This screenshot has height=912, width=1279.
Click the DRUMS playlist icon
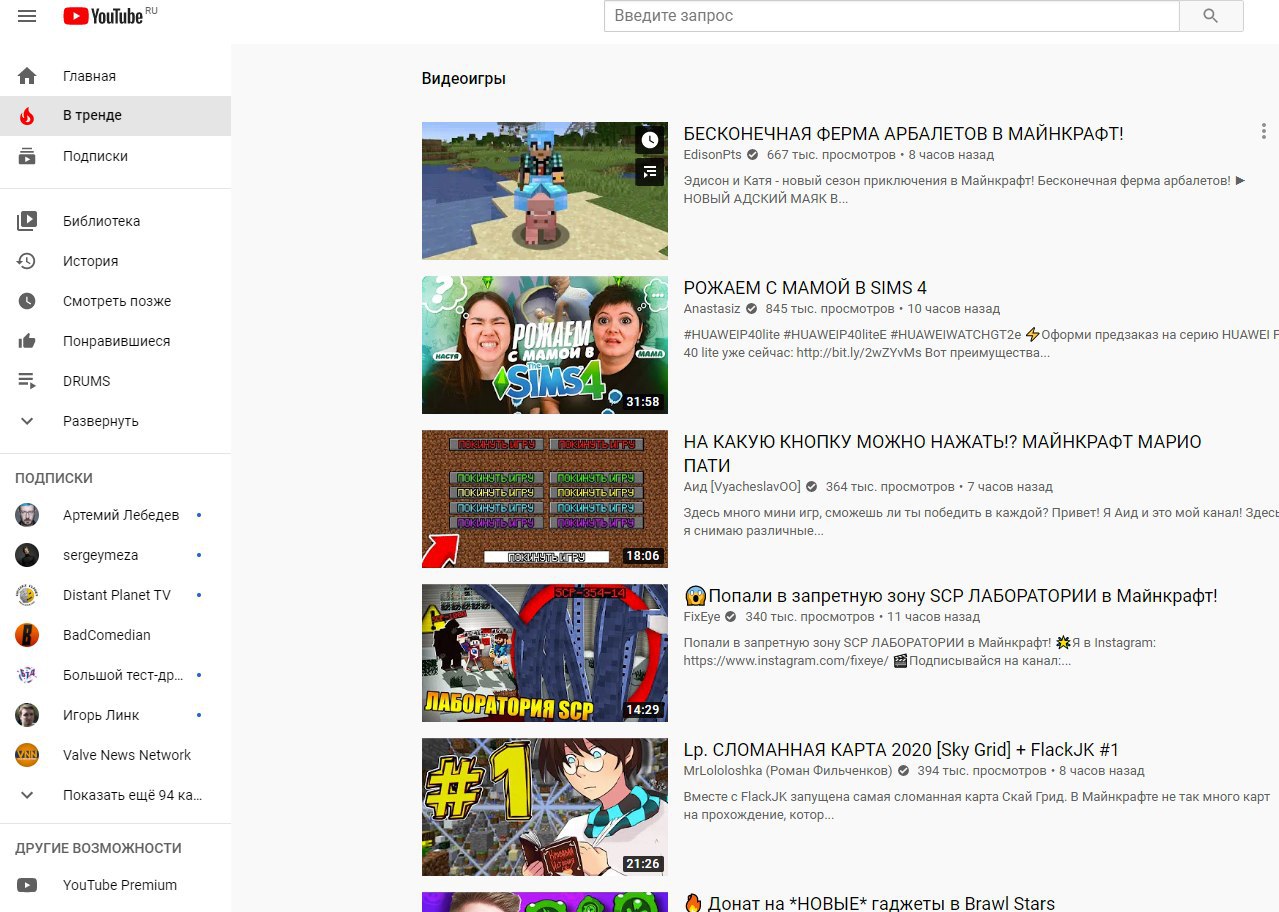pos(27,381)
